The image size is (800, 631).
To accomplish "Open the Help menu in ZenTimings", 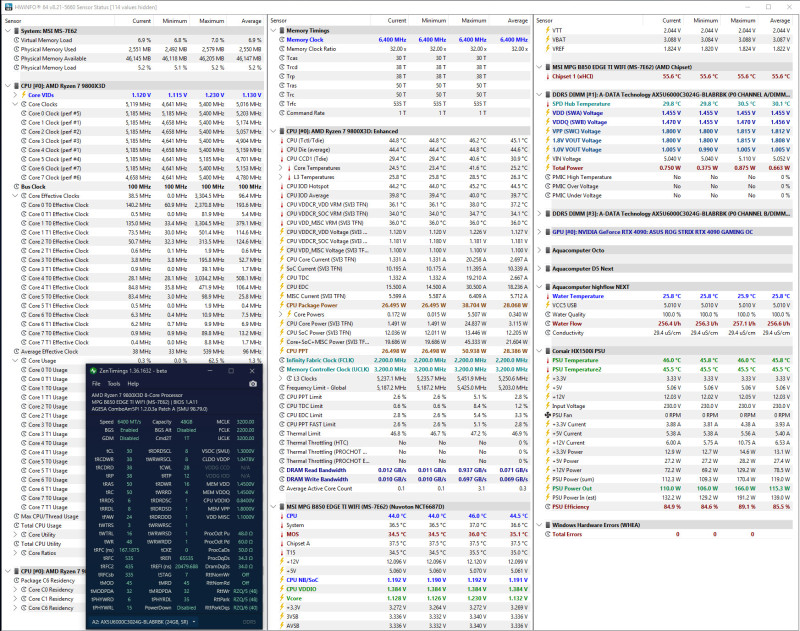I will coord(133,384).
